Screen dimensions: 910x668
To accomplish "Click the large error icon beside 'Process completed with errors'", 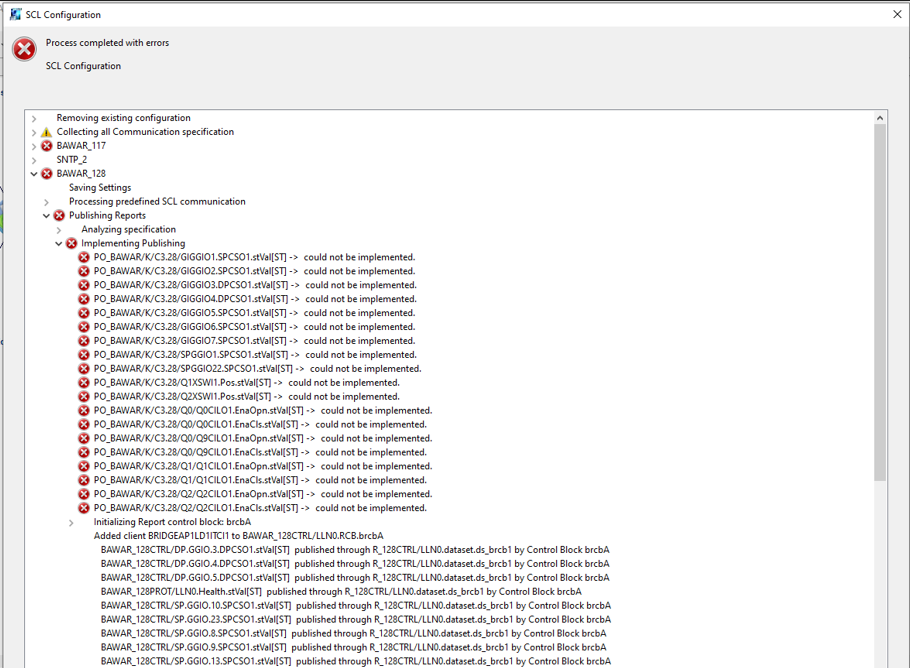I will coord(24,48).
